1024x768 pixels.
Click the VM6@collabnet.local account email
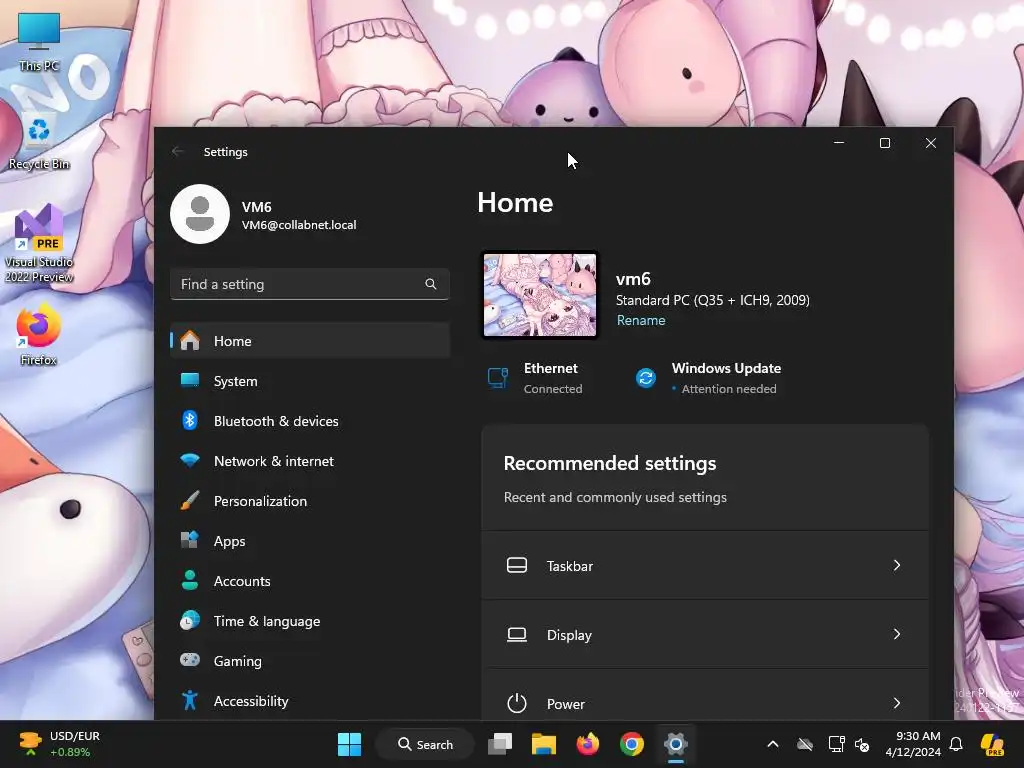(x=299, y=225)
